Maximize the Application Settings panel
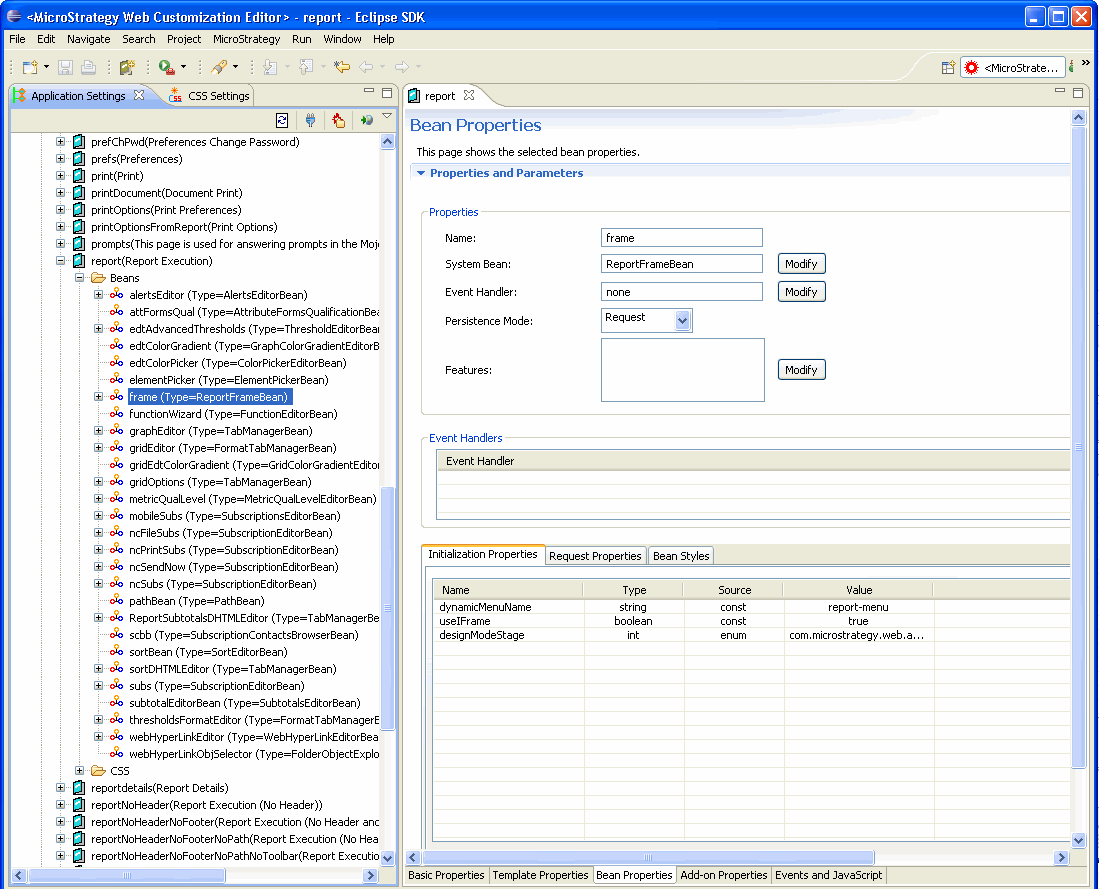 (x=387, y=93)
